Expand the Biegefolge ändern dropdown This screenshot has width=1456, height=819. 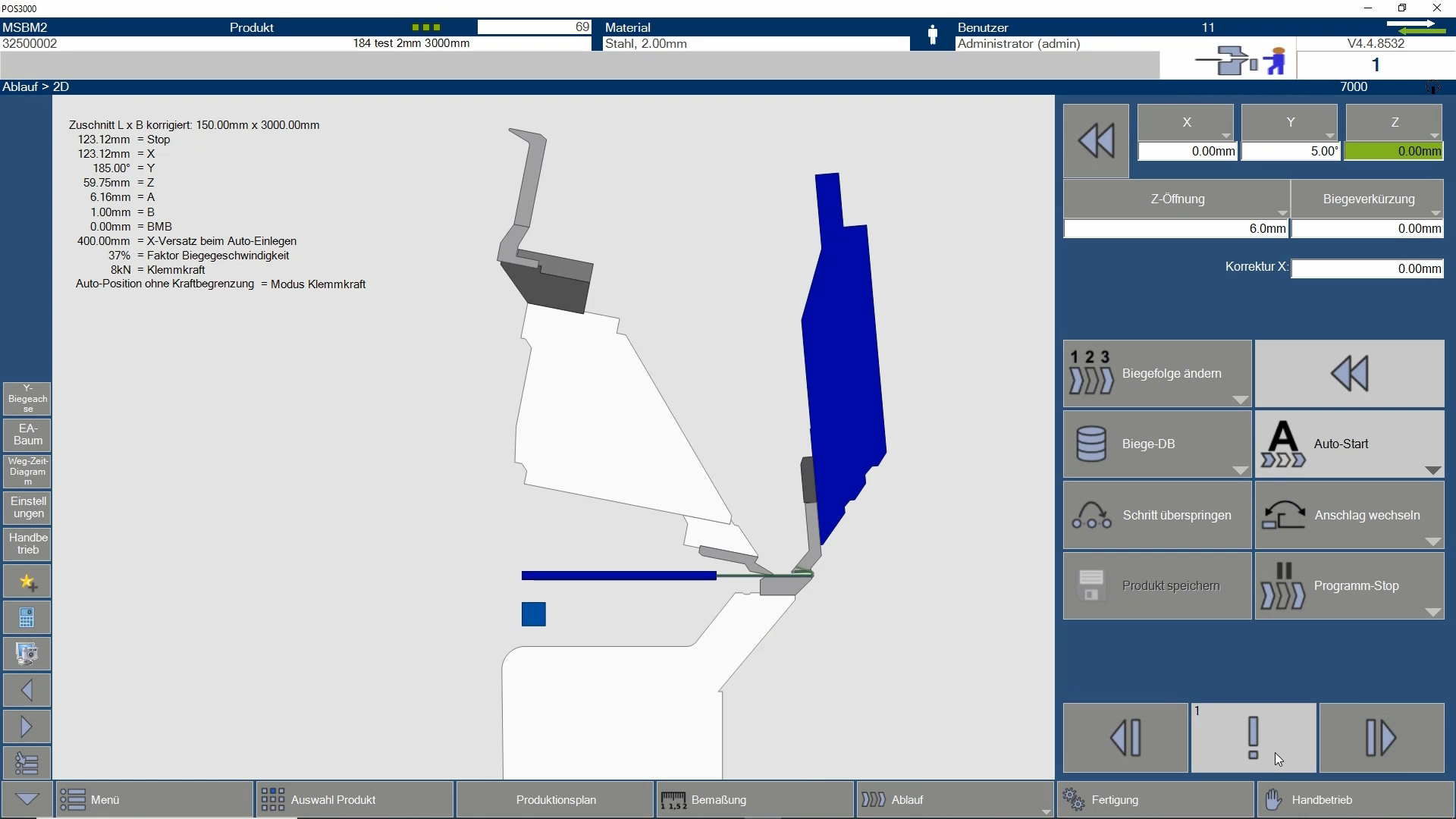coord(1240,400)
